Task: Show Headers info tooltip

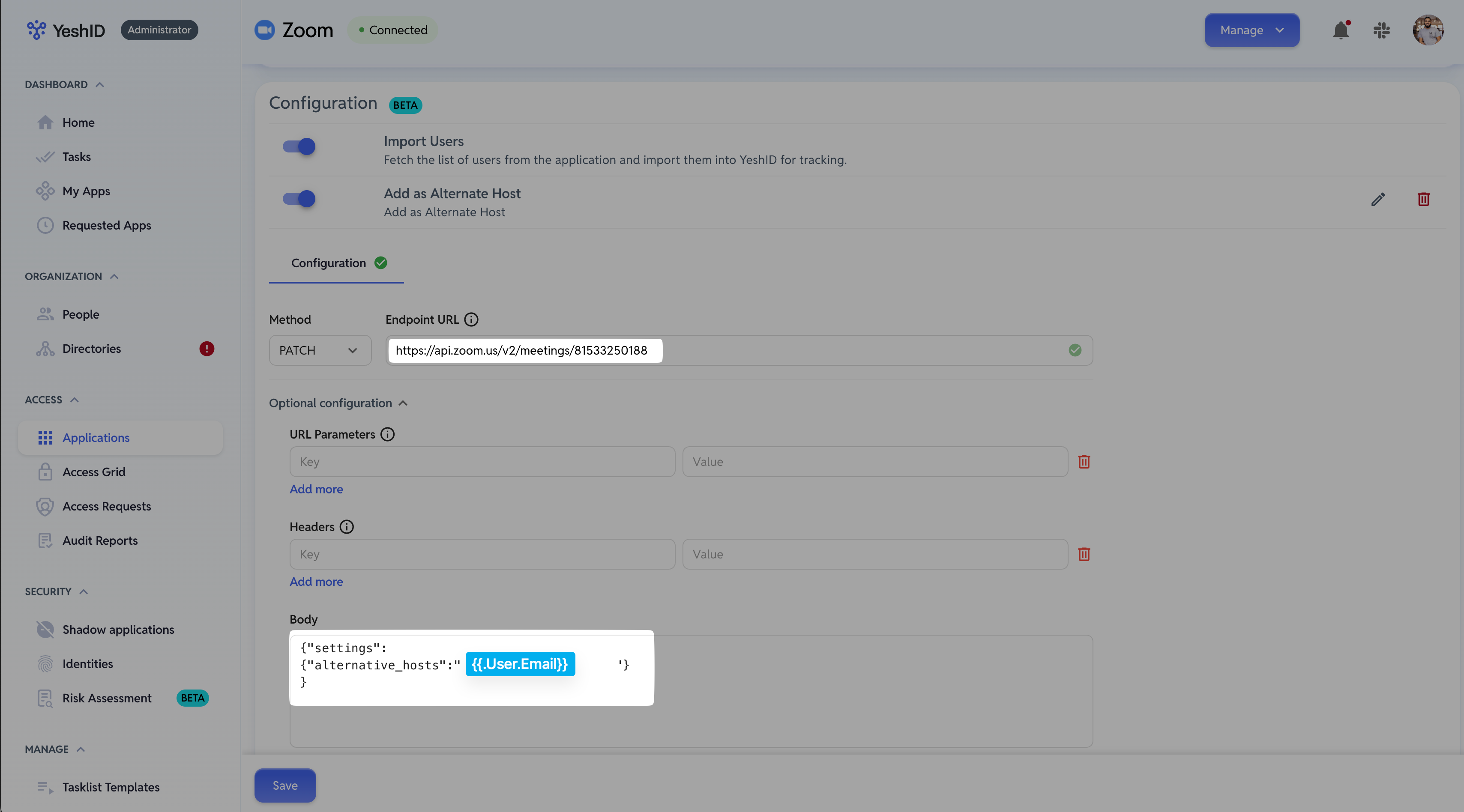Action: (x=347, y=527)
